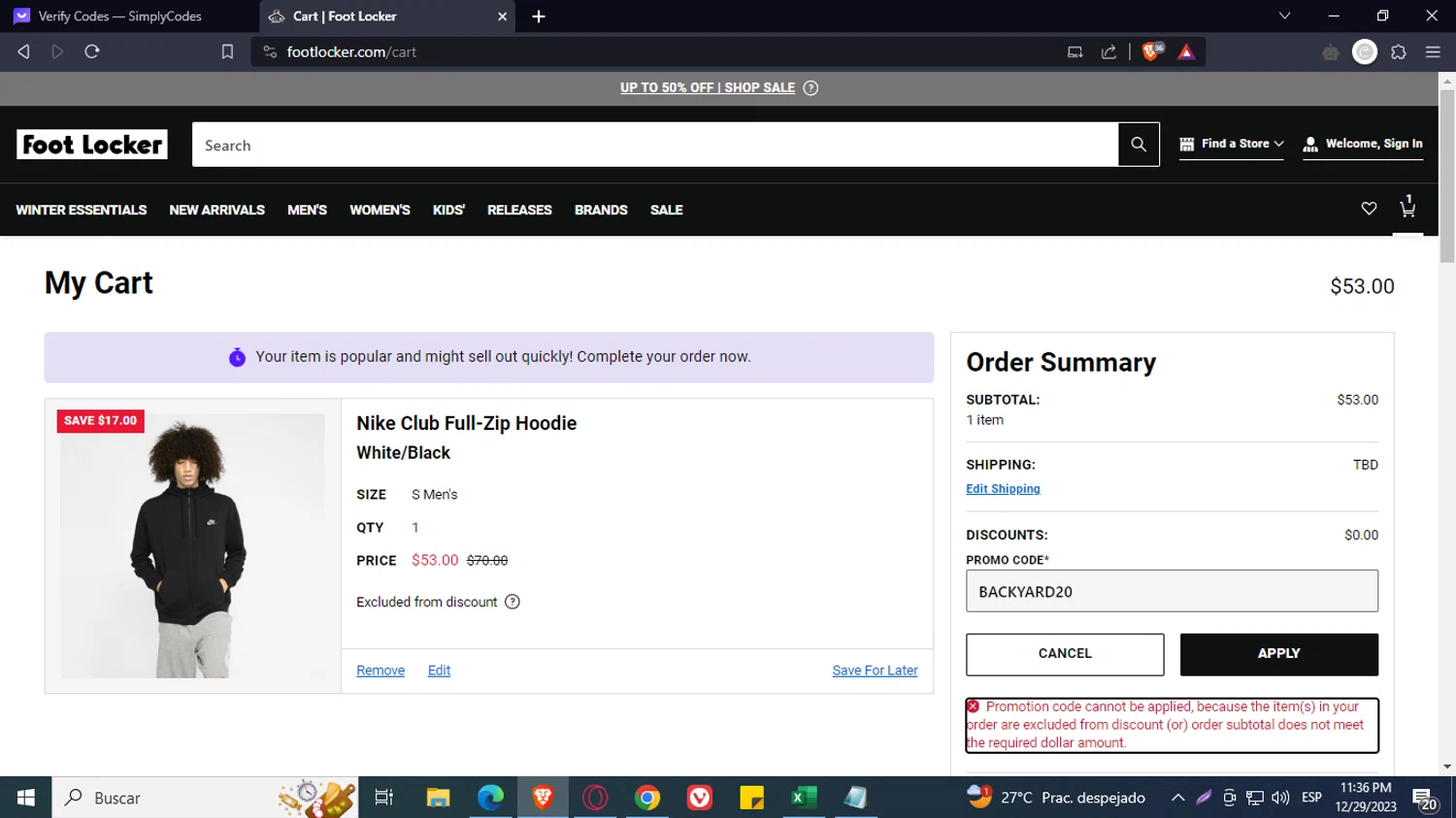Open the New Arrivals menu
The image size is (1456, 818).
[x=217, y=210]
